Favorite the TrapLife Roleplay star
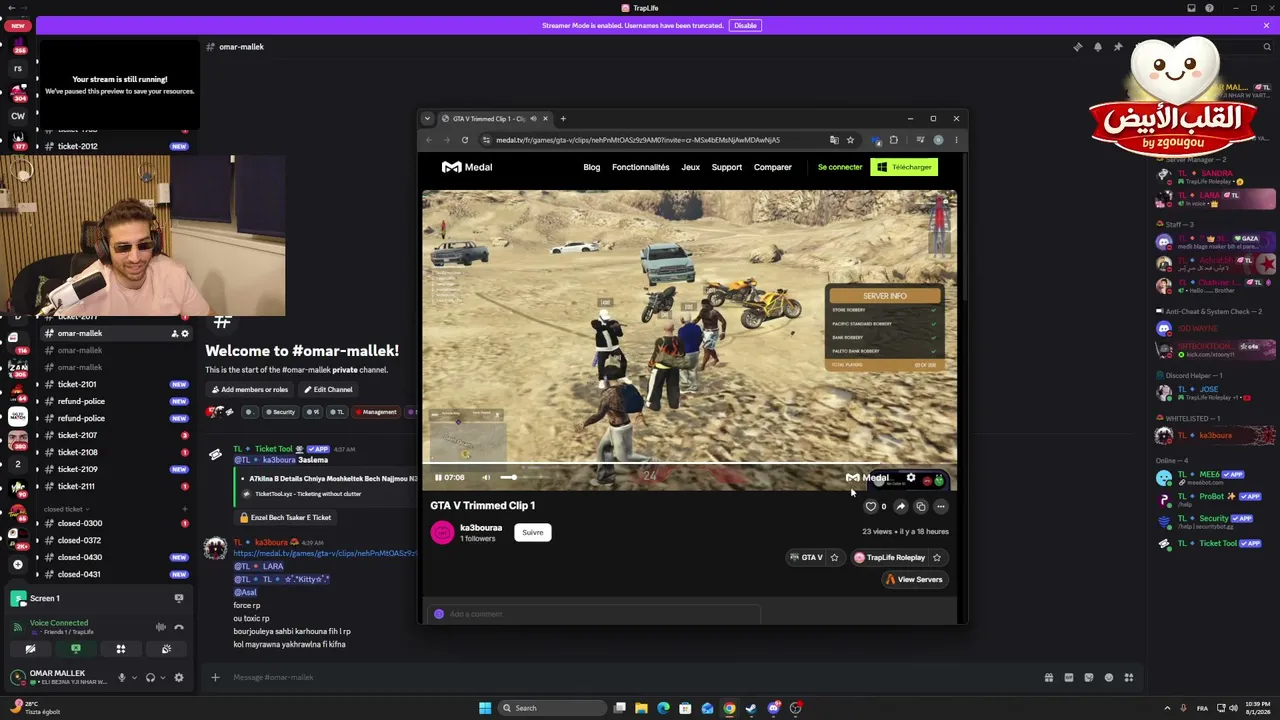The image size is (1280, 720). pos(937,558)
